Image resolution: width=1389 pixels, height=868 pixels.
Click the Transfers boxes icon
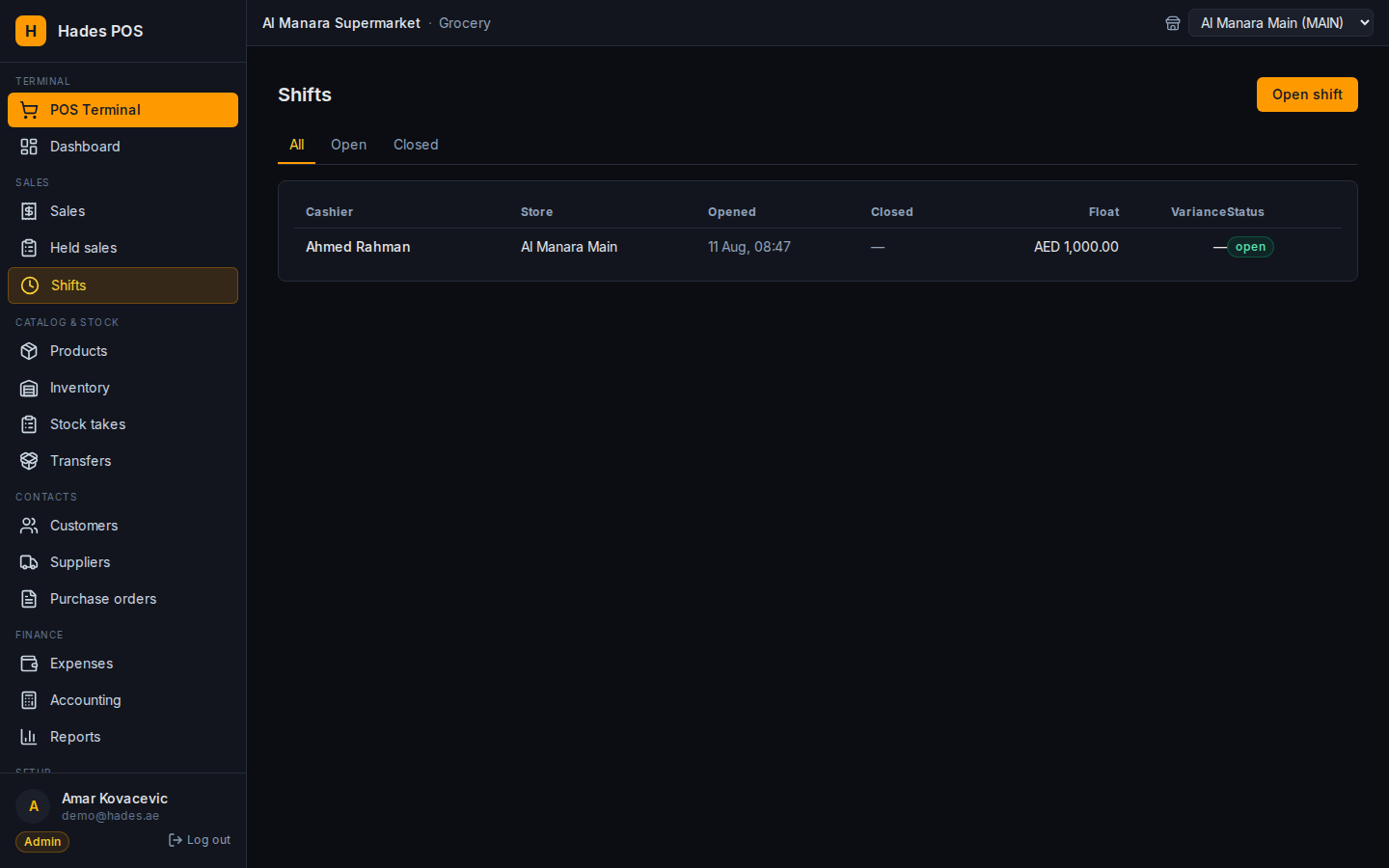click(29, 461)
